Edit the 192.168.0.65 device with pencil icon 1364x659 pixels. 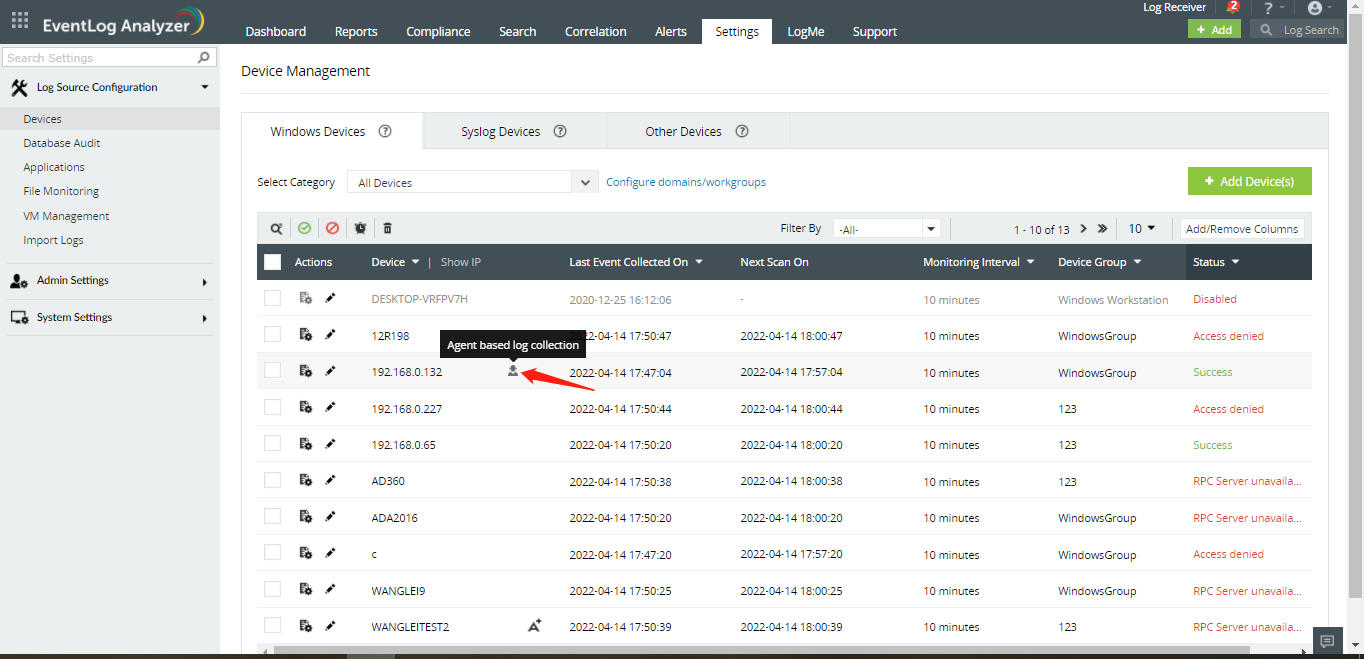(331, 444)
